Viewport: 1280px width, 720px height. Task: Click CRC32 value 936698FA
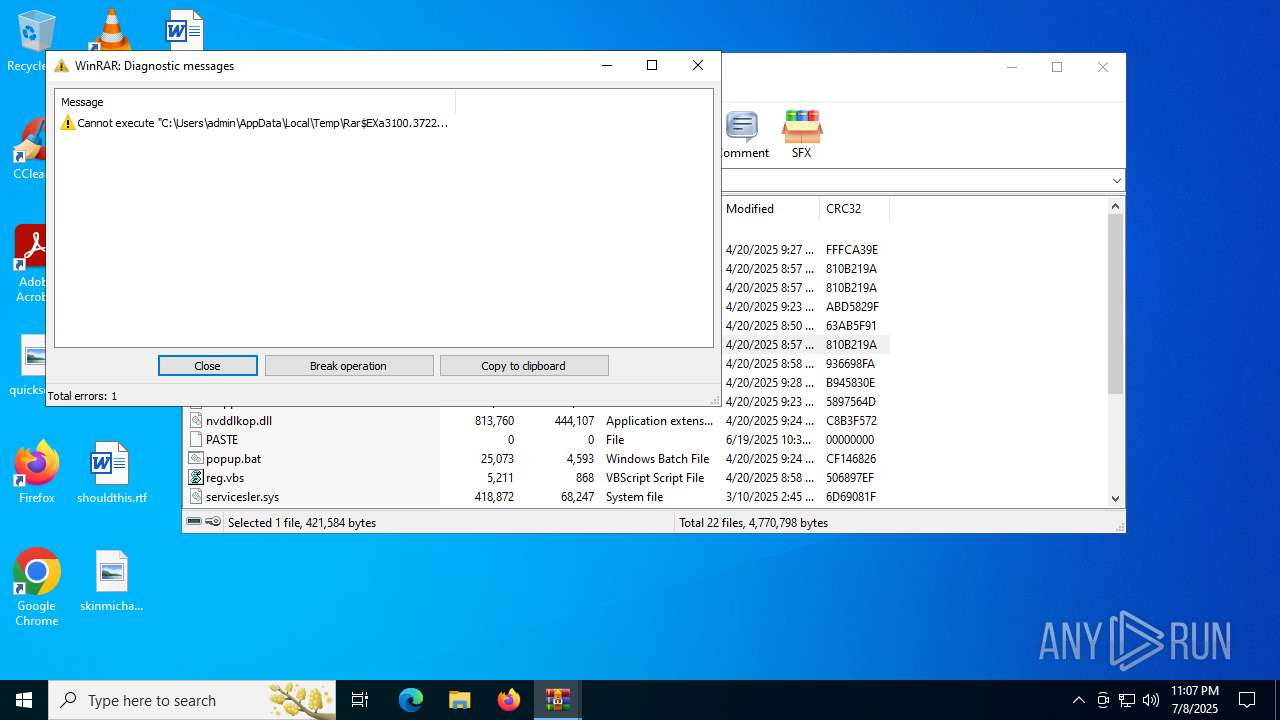pos(850,364)
